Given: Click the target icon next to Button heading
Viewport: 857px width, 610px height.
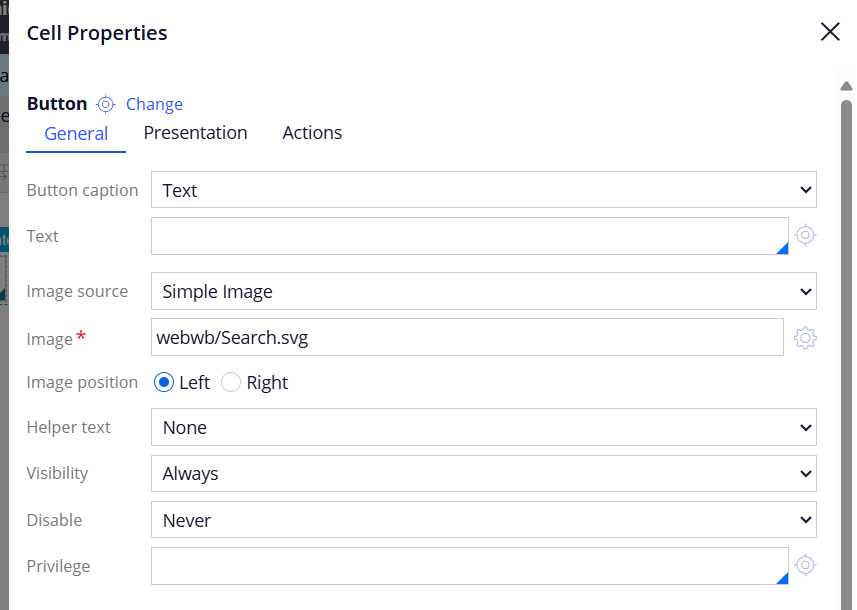Looking at the screenshot, I should (x=105, y=104).
